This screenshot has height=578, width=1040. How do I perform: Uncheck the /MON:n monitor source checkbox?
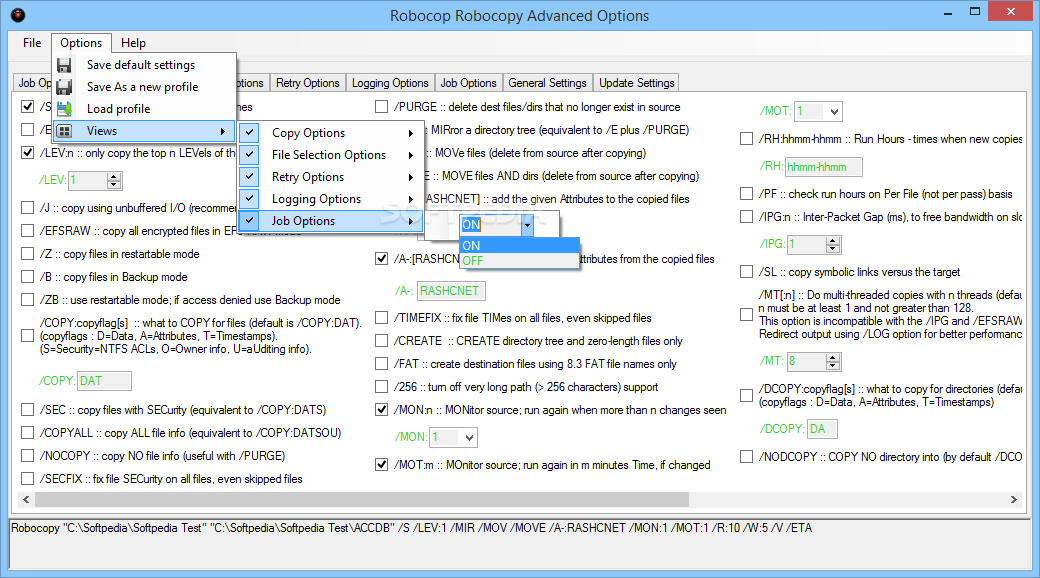tap(381, 409)
